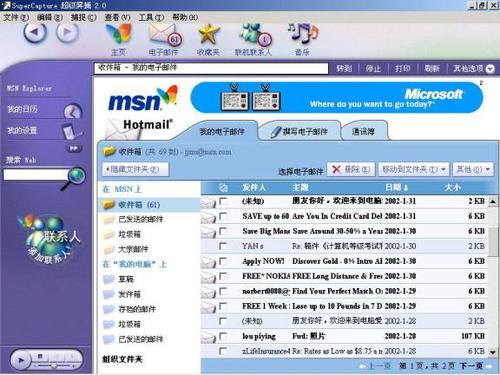
Task: Open My Calendar clock icon
Action: 73,111
